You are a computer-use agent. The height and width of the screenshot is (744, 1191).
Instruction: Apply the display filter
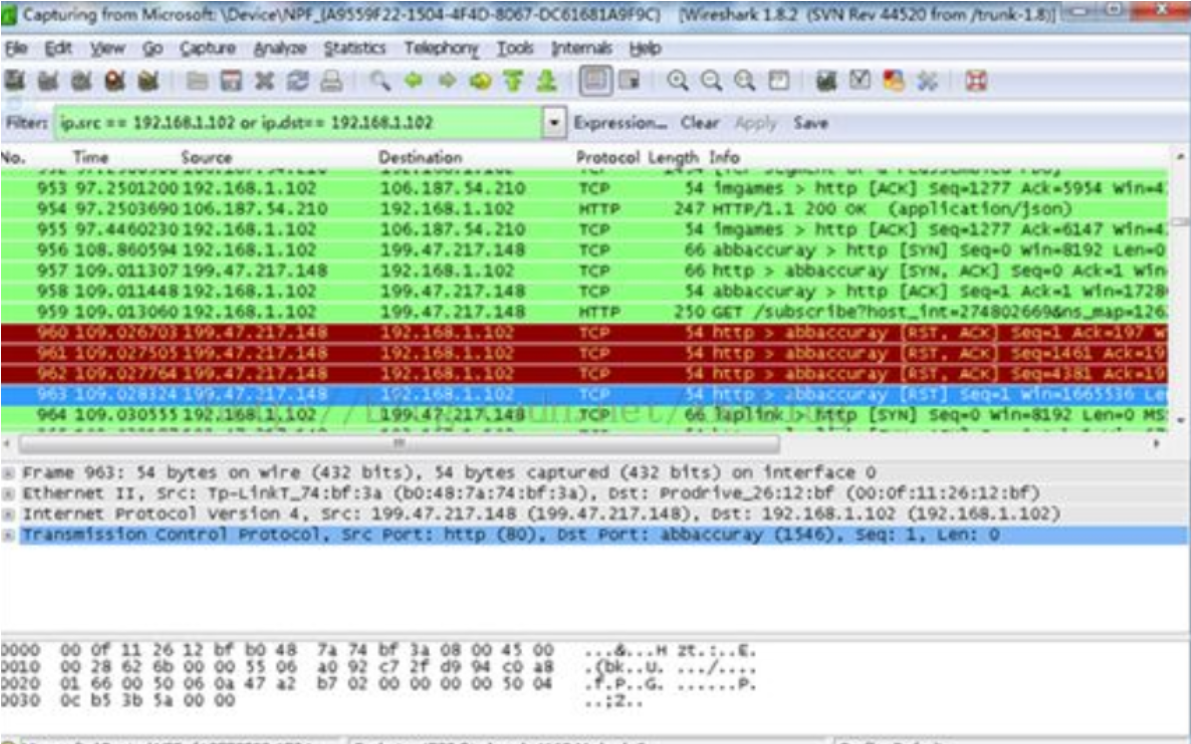pyautogui.click(x=756, y=122)
